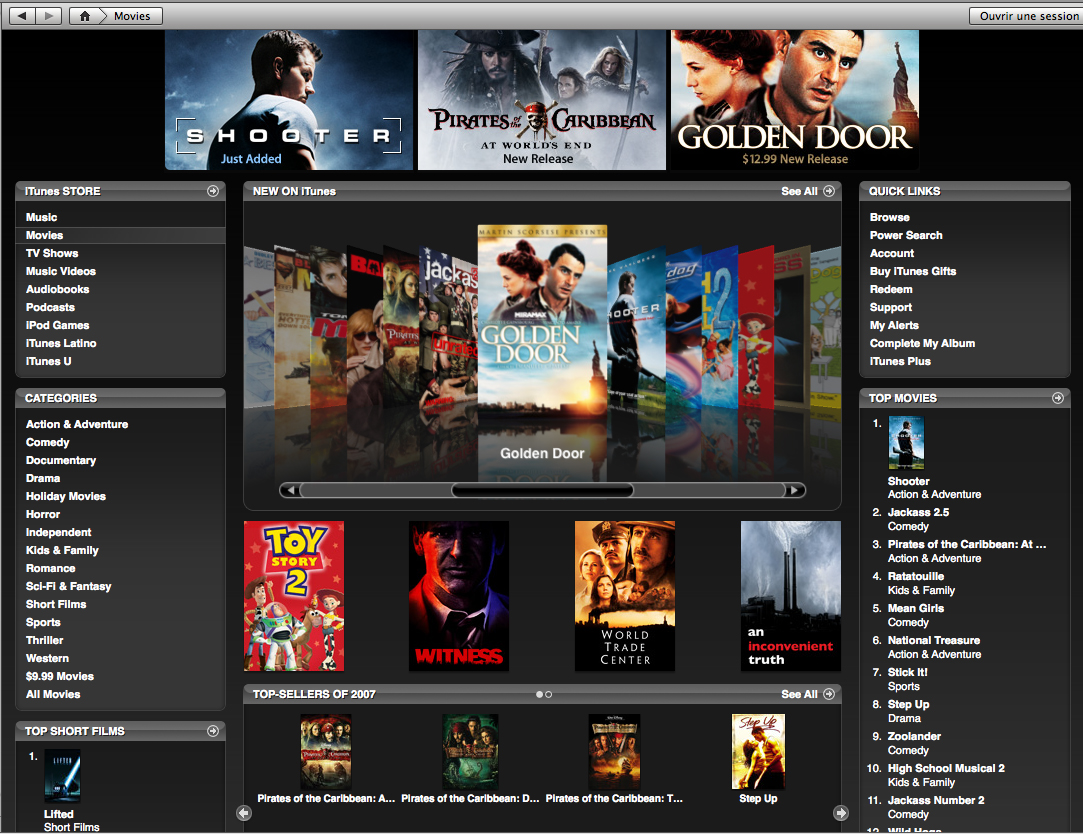Open the World Trade Center poster
This screenshot has width=1083, height=834.
click(x=624, y=596)
